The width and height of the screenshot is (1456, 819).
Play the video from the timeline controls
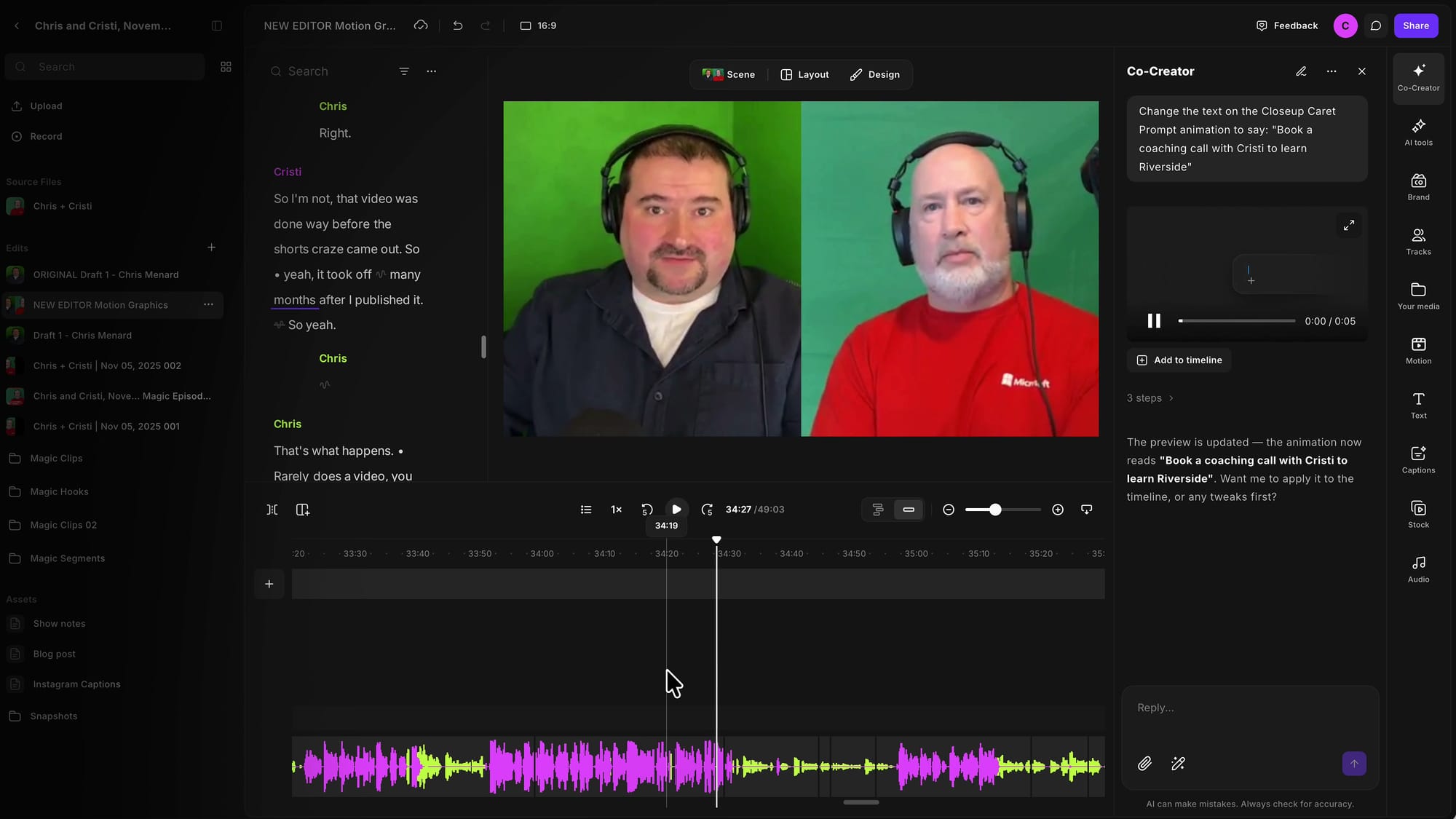click(x=676, y=510)
